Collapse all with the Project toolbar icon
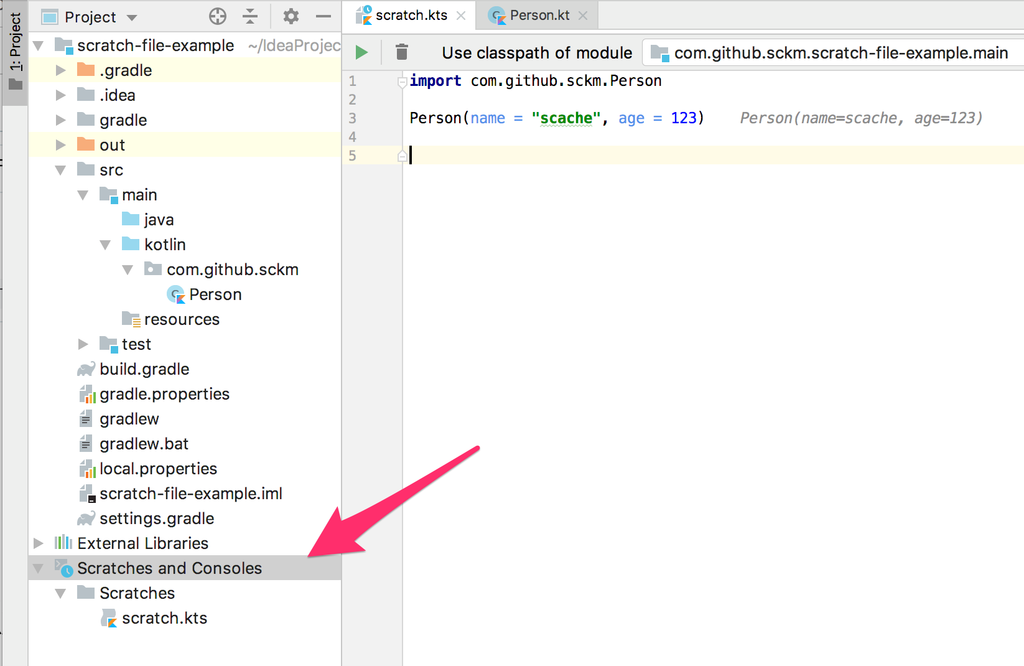1024x666 pixels. coord(250,16)
